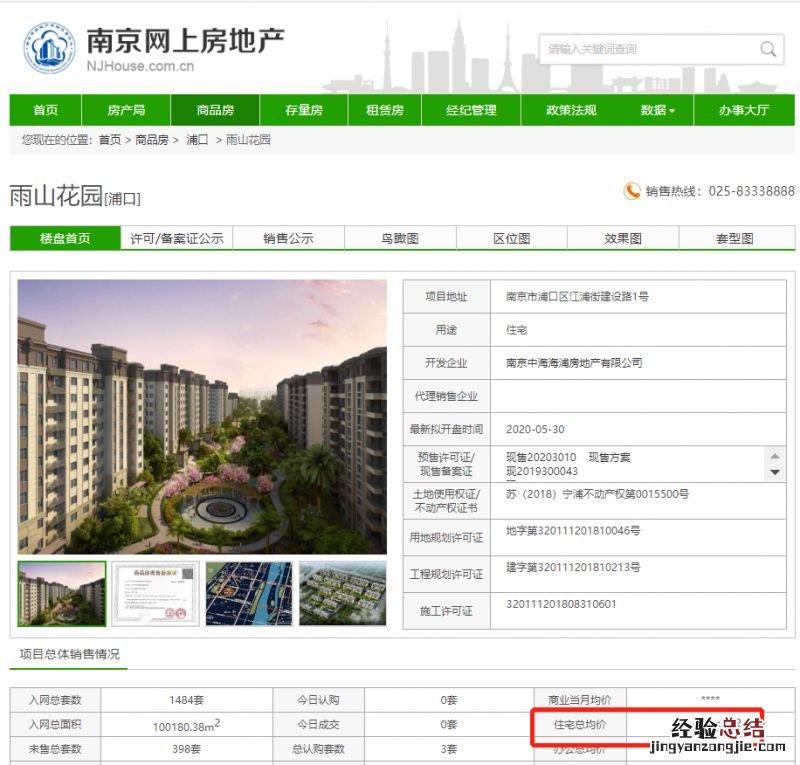Screen dimensions: 800x765
Task: Click the permit list scroll-up arrow
Action: click(775, 456)
